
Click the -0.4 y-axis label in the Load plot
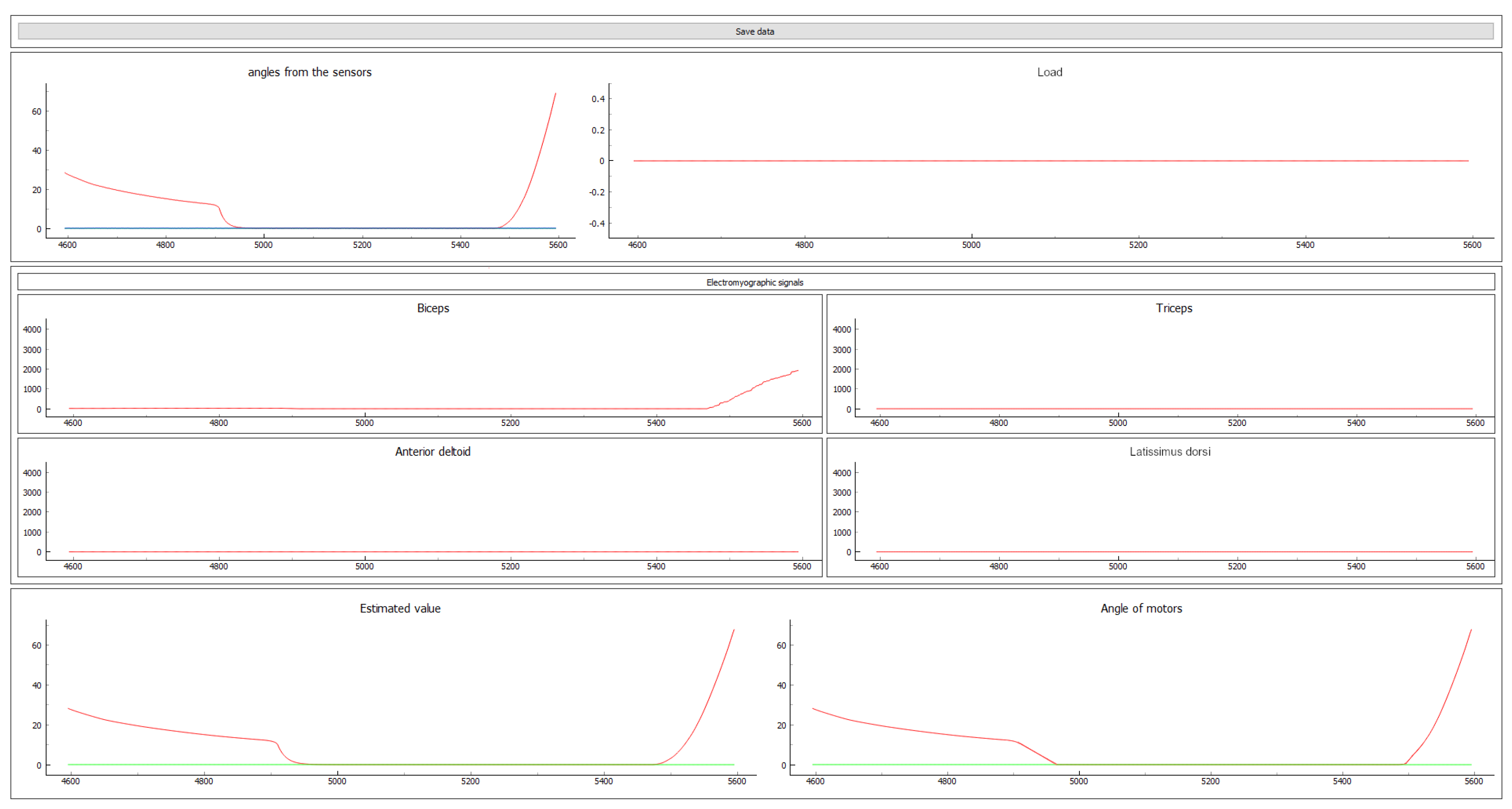pyautogui.click(x=596, y=224)
